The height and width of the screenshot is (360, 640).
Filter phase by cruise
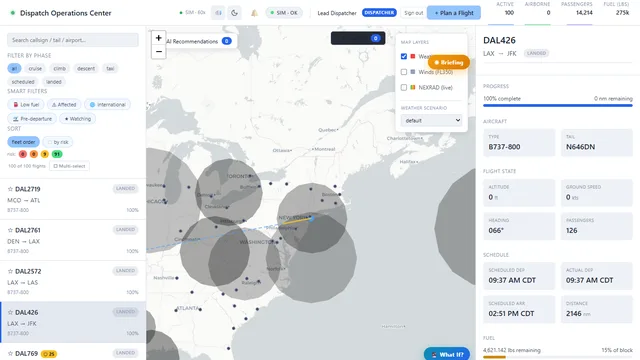pos(35,69)
